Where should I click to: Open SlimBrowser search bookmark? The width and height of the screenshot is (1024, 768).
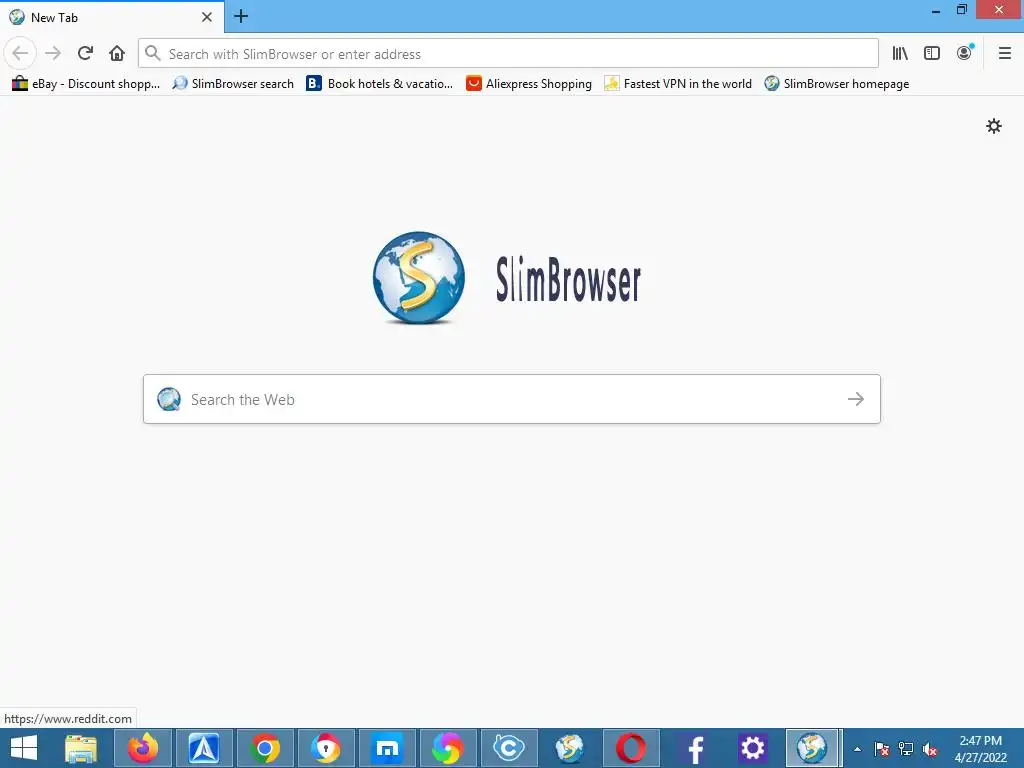coord(233,84)
